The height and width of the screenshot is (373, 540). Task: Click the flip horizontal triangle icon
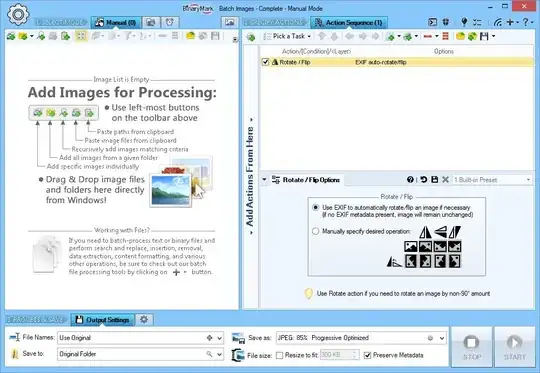point(425,232)
